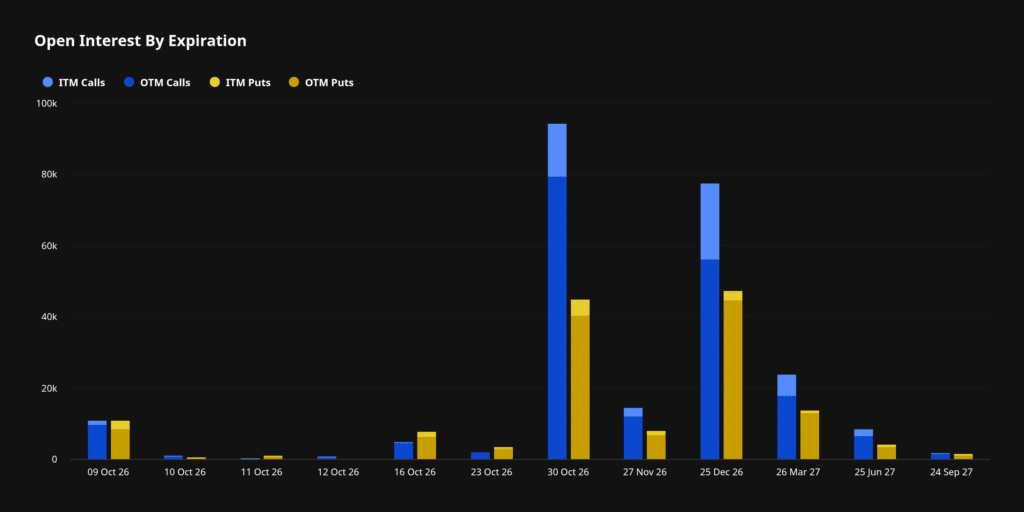Click the '26 Mar 27' axis label
The image size is (1024, 512).
pyautogui.click(x=799, y=472)
